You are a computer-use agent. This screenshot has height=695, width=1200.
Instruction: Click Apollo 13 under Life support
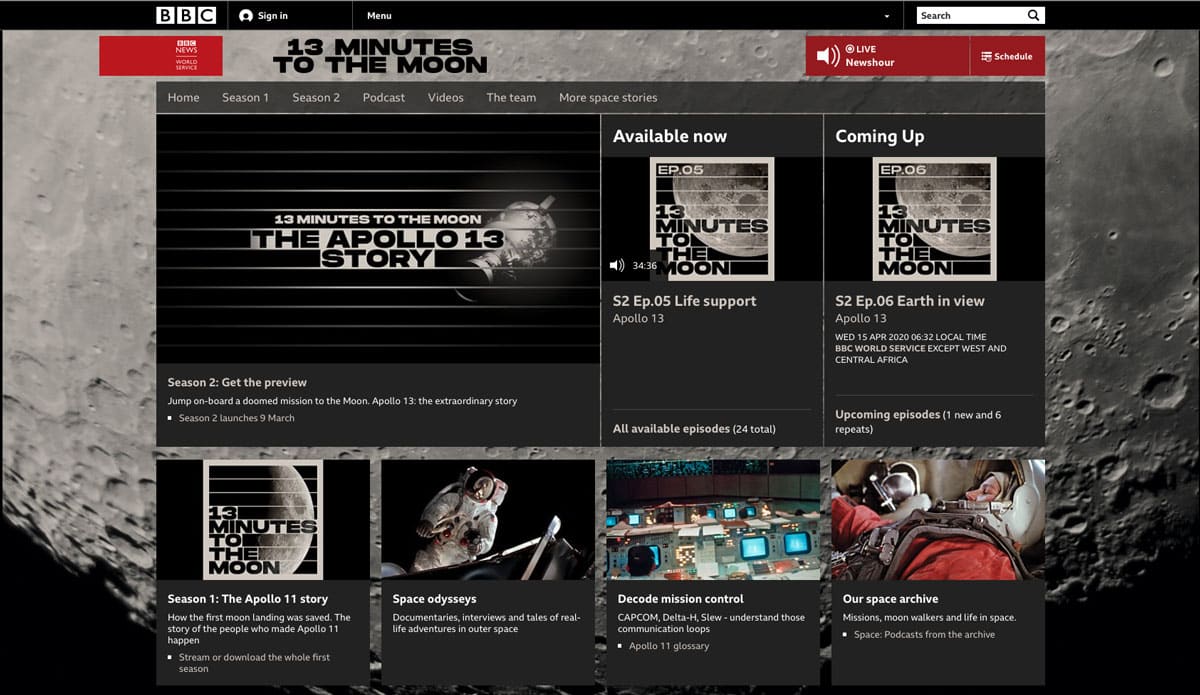tap(638, 319)
